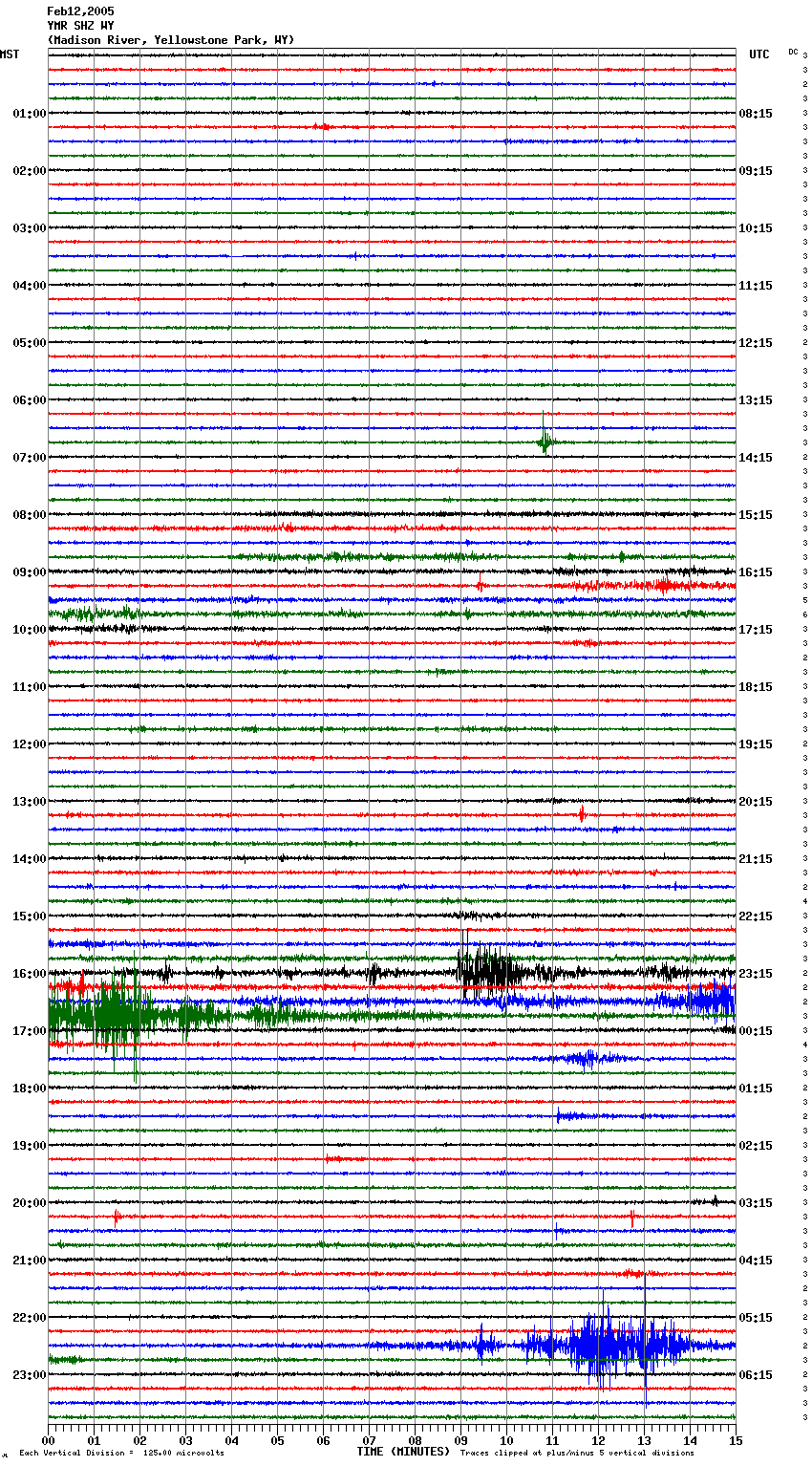Click the 23:15 UTC time label
Viewport: 812px width, 1466px height.
pyautogui.click(x=756, y=974)
